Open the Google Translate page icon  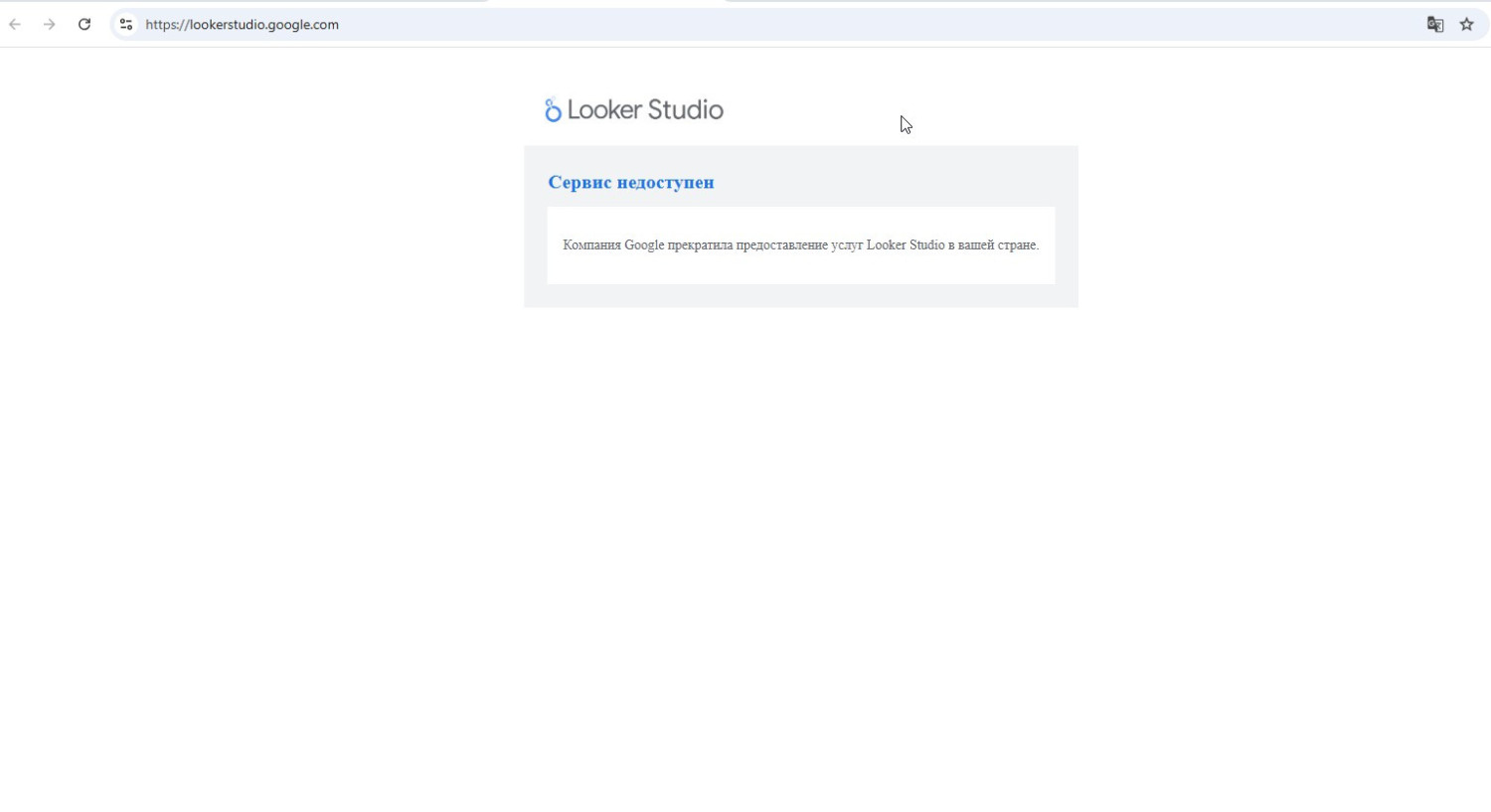point(1434,25)
